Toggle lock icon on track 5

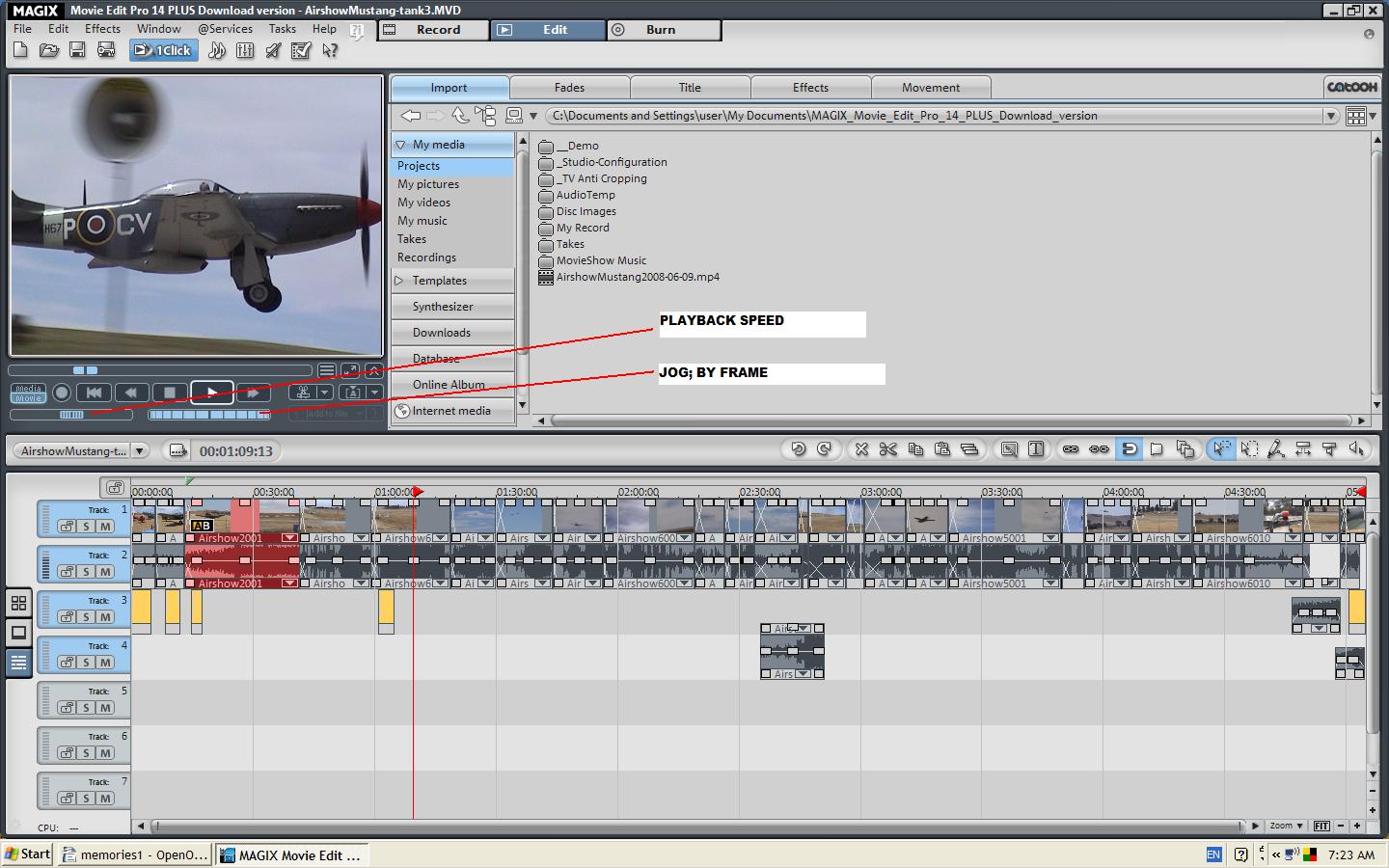point(67,708)
